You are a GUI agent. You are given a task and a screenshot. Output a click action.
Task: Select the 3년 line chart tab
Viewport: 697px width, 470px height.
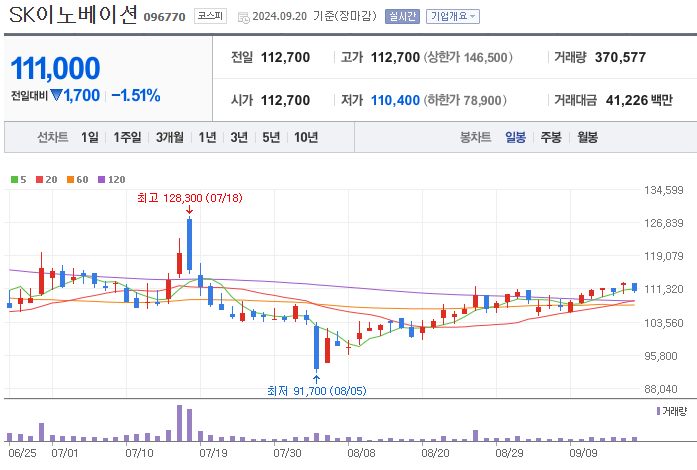click(239, 137)
